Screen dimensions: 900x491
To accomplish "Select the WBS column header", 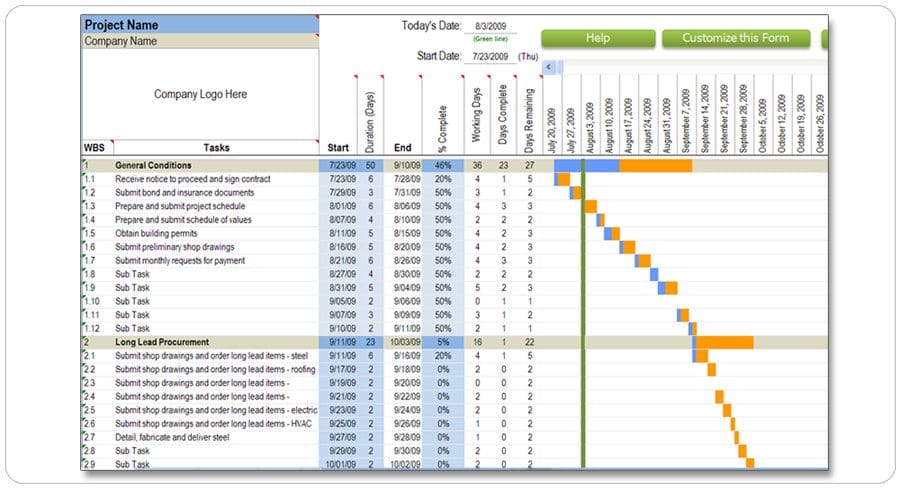I will (x=95, y=148).
